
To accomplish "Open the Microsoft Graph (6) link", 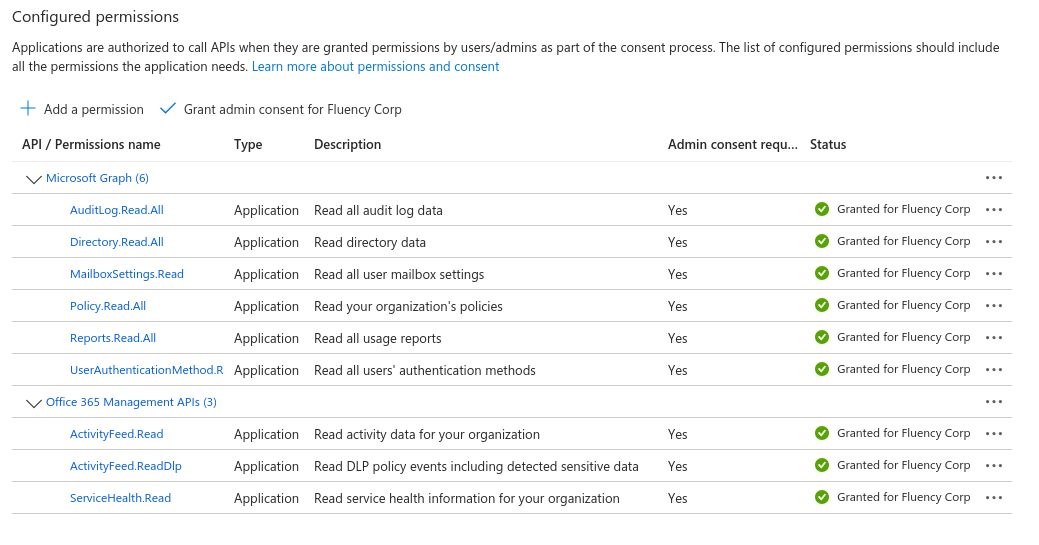I will tap(97, 178).
